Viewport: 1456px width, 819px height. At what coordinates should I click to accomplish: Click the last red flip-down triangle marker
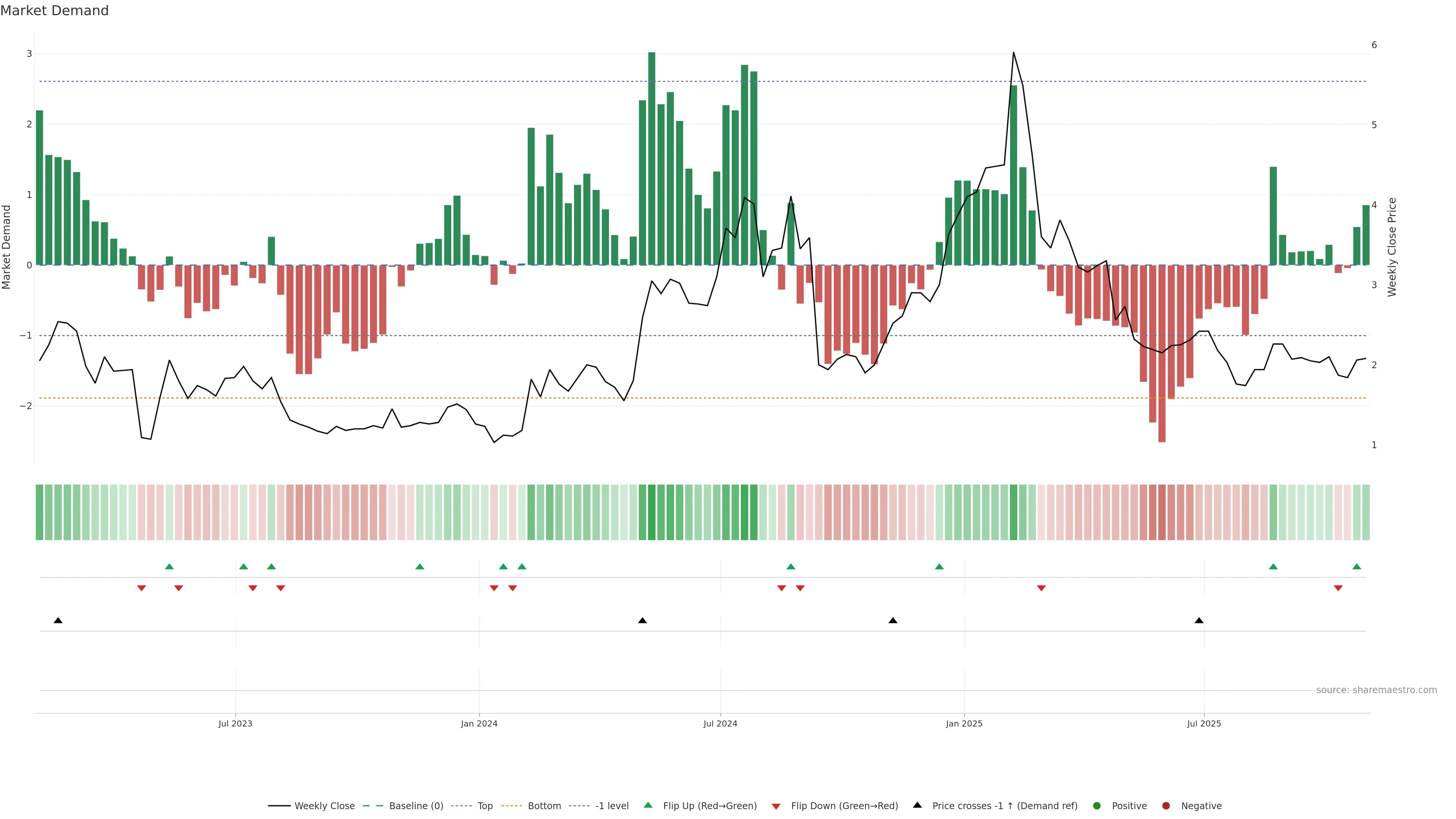point(1338,588)
